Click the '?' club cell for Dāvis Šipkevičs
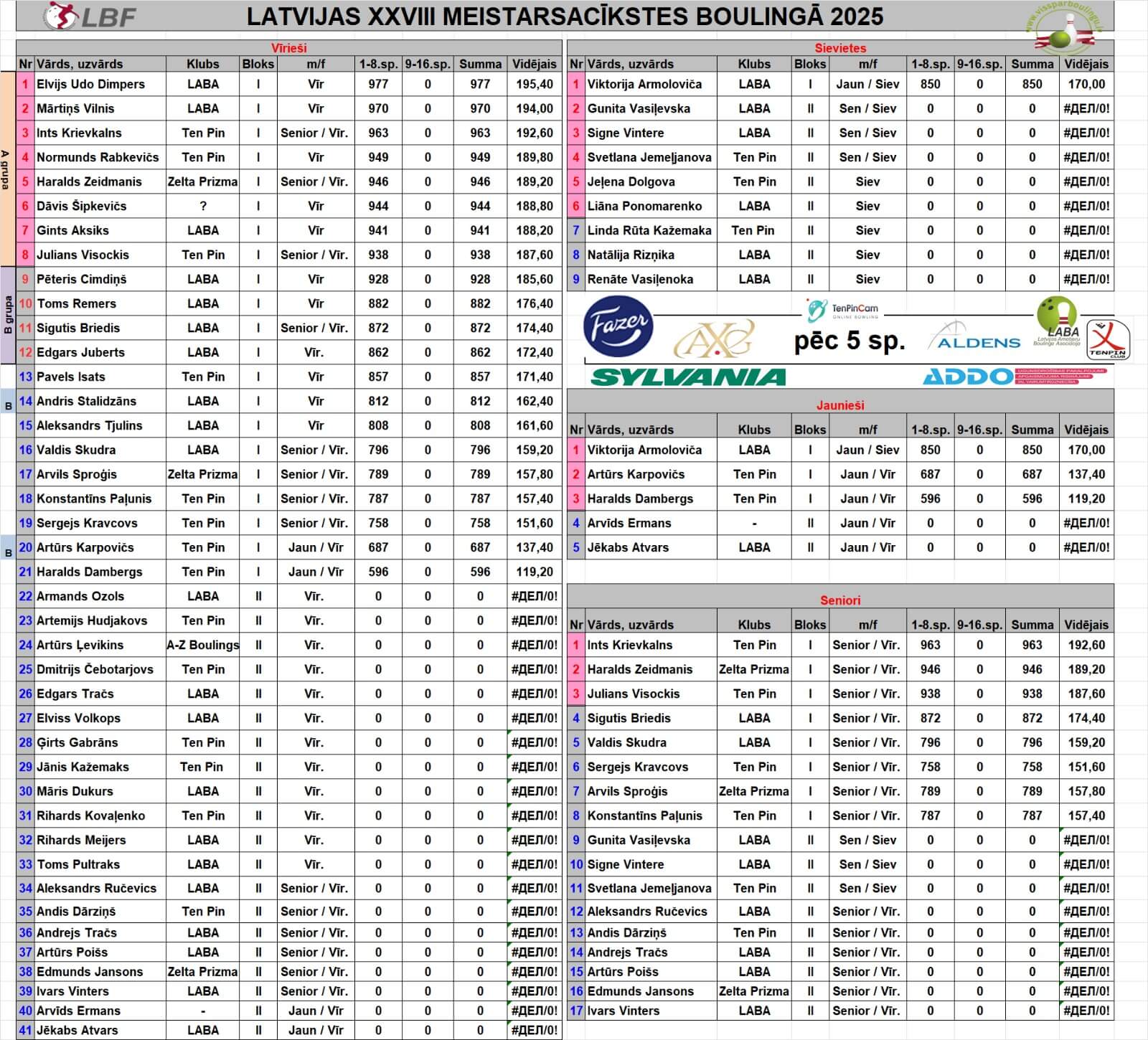Viewport: 1148px width, 1040px height. pos(203,206)
